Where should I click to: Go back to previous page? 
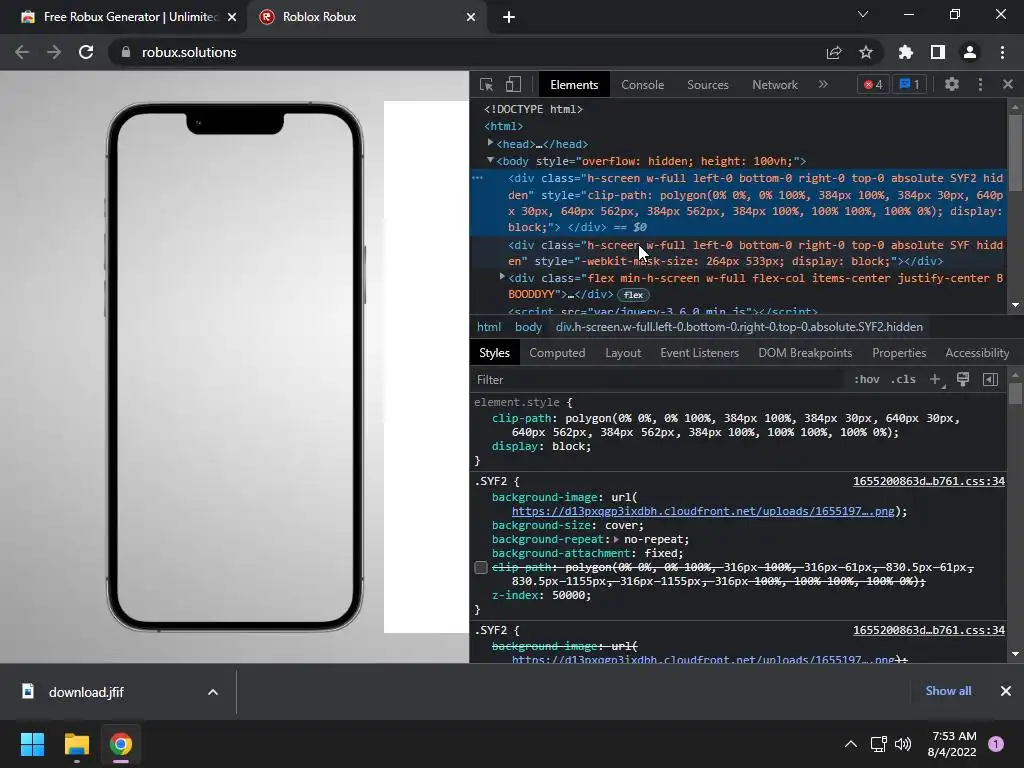(x=22, y=52)
